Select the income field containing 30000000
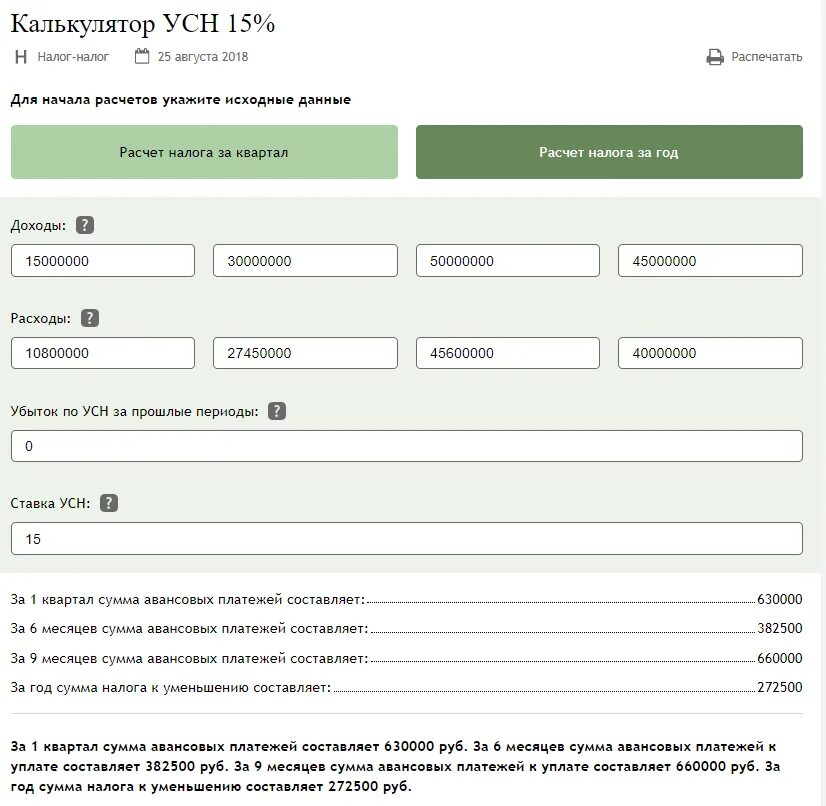This screenshot has width=826, height=806. [305, 261]
